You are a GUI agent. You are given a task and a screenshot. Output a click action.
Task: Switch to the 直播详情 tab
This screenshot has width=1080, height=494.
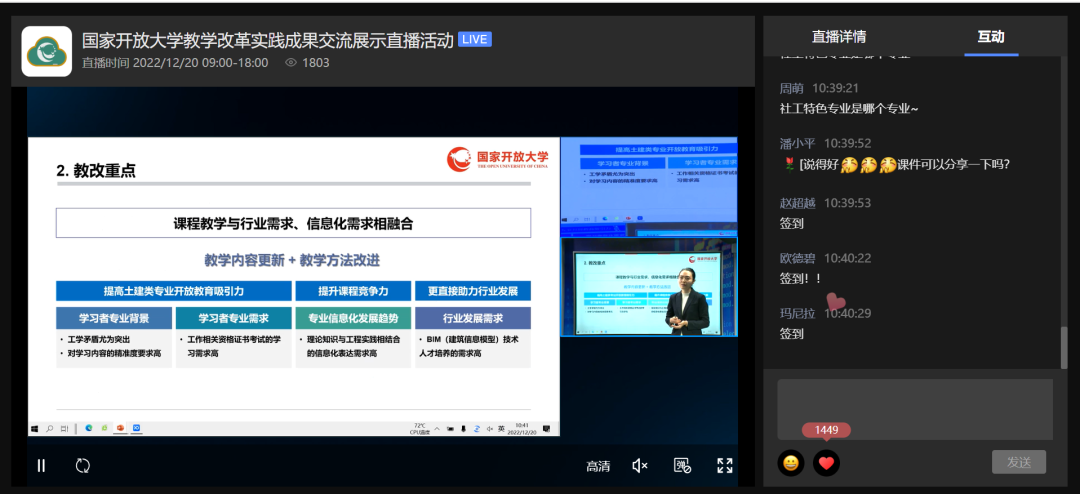(838, 37)
